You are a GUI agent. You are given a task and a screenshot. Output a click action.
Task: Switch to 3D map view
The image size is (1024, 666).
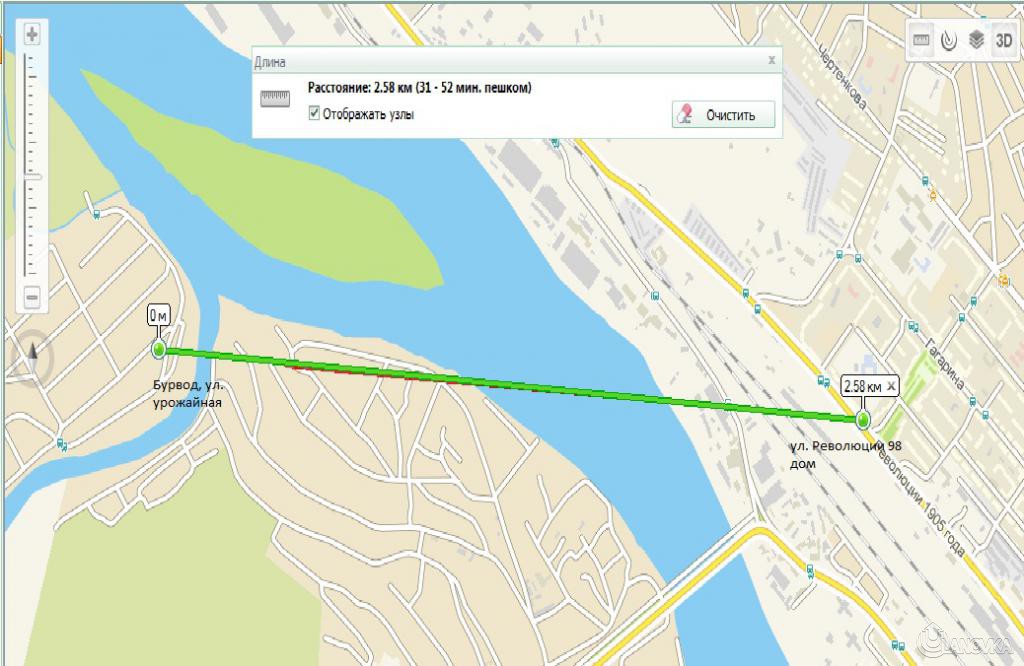tap(1004, 40)
